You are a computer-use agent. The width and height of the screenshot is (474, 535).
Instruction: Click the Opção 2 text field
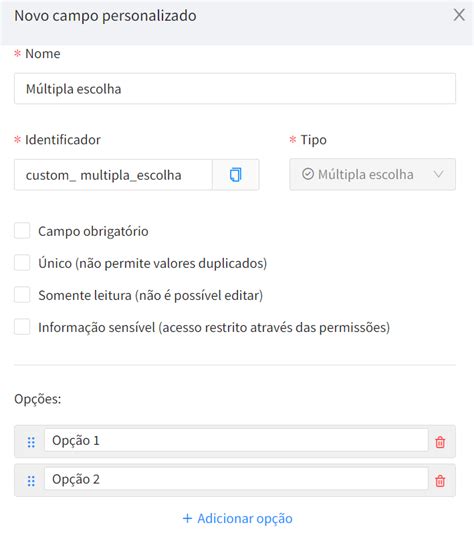[x=236, y=479]
